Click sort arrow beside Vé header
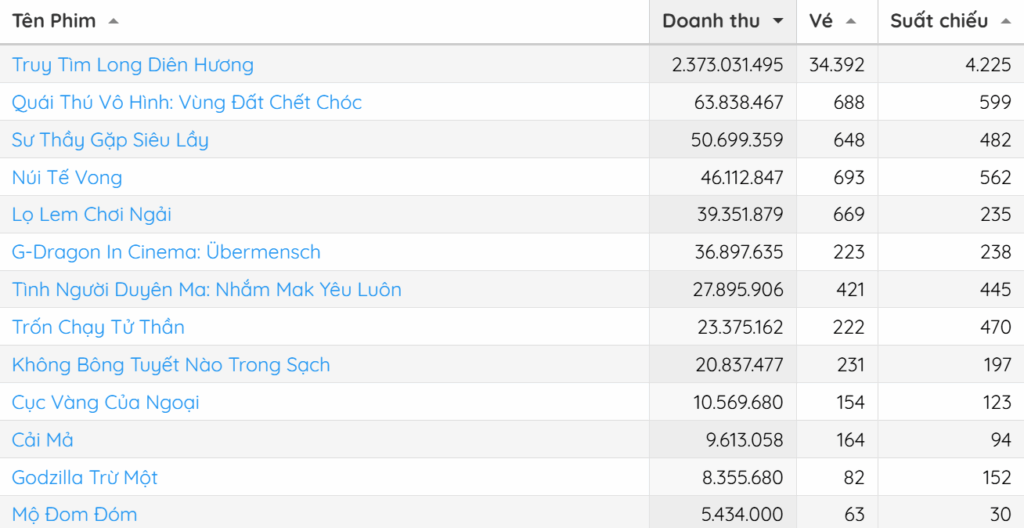This screenshot has height=528, width=1024. pyautogui.click(x=851, y=21)
